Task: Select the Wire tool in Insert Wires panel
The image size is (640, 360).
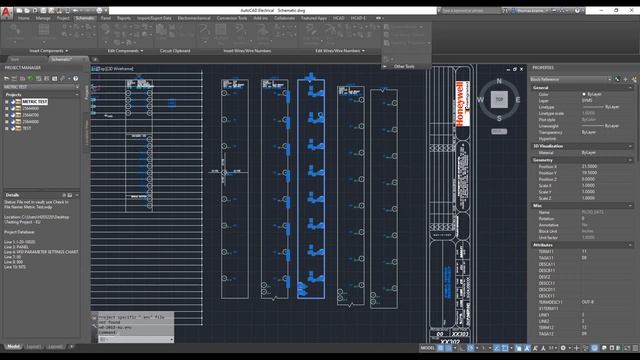Action: tap(204, 33)
